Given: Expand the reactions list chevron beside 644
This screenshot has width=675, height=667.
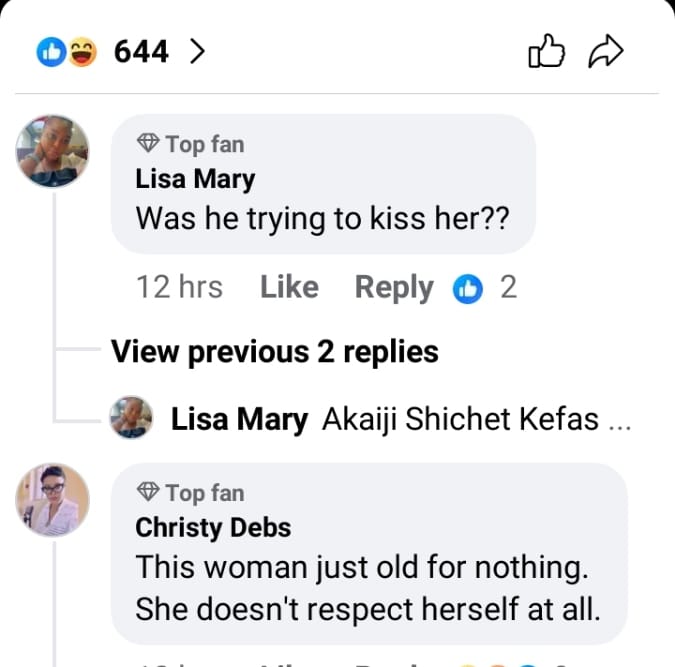Looking at the screenshot, I should coord(197,52).
